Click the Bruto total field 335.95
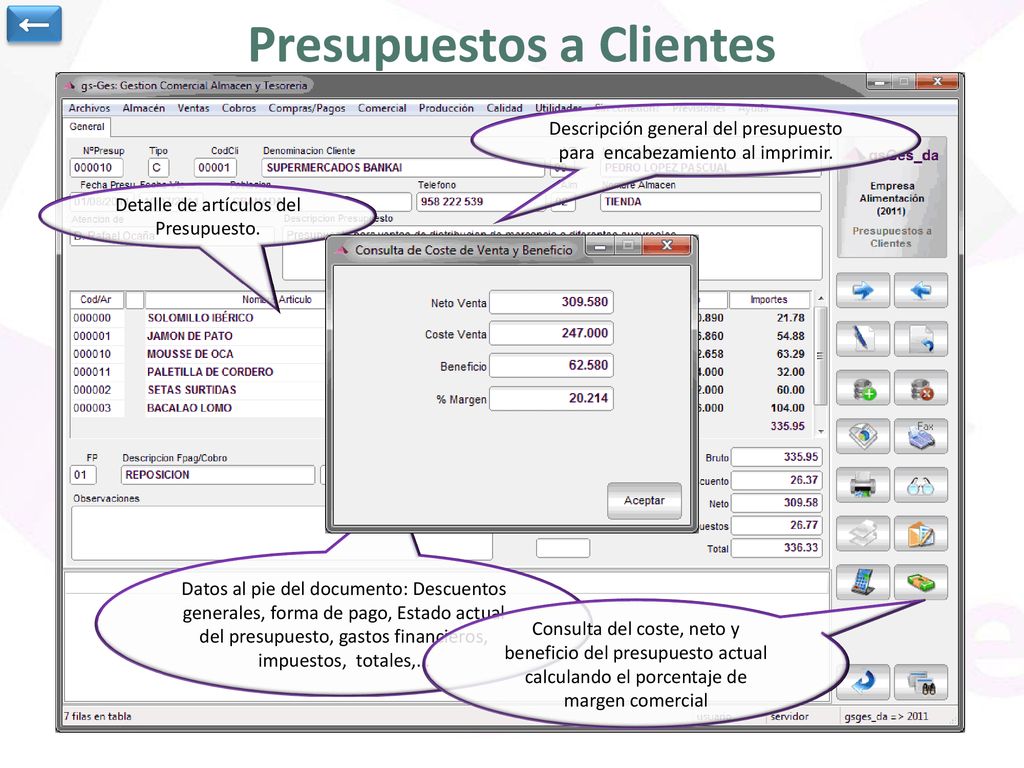This screenshot has width=1024, height=768. [776, 457]
